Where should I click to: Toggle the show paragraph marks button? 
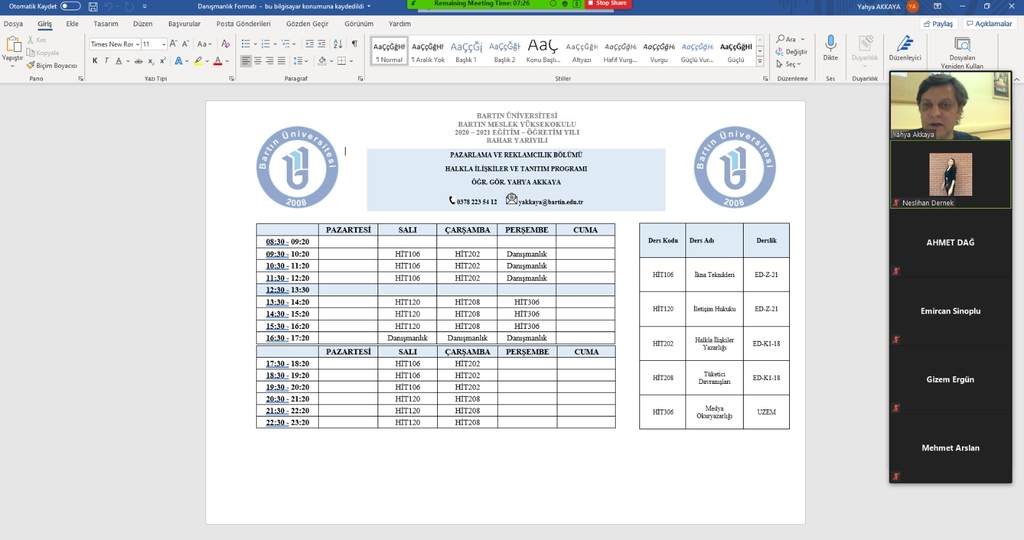tap(354, 44)
